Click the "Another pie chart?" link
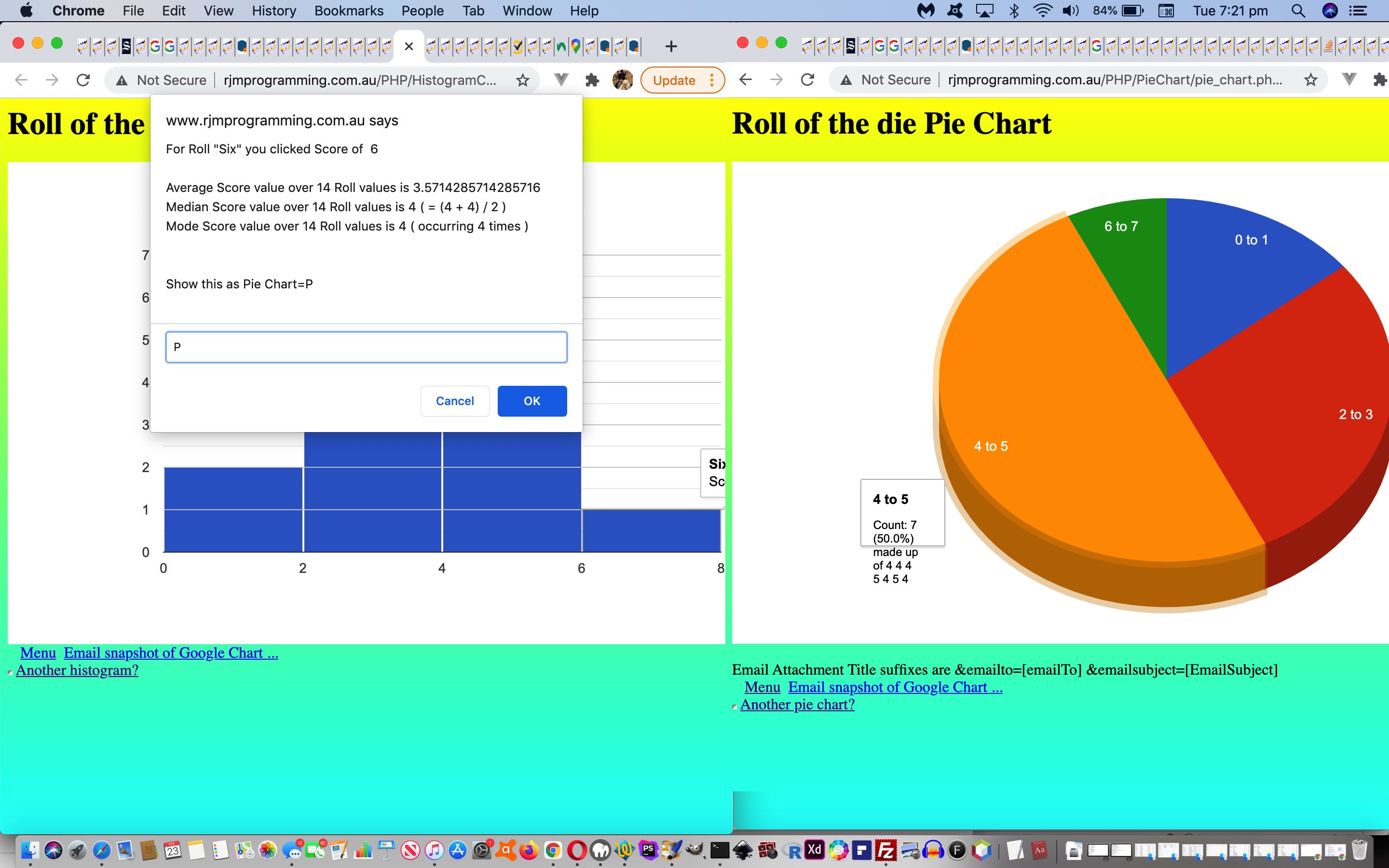The width and height of the screenshot is (1389, 868). point(797,705)
